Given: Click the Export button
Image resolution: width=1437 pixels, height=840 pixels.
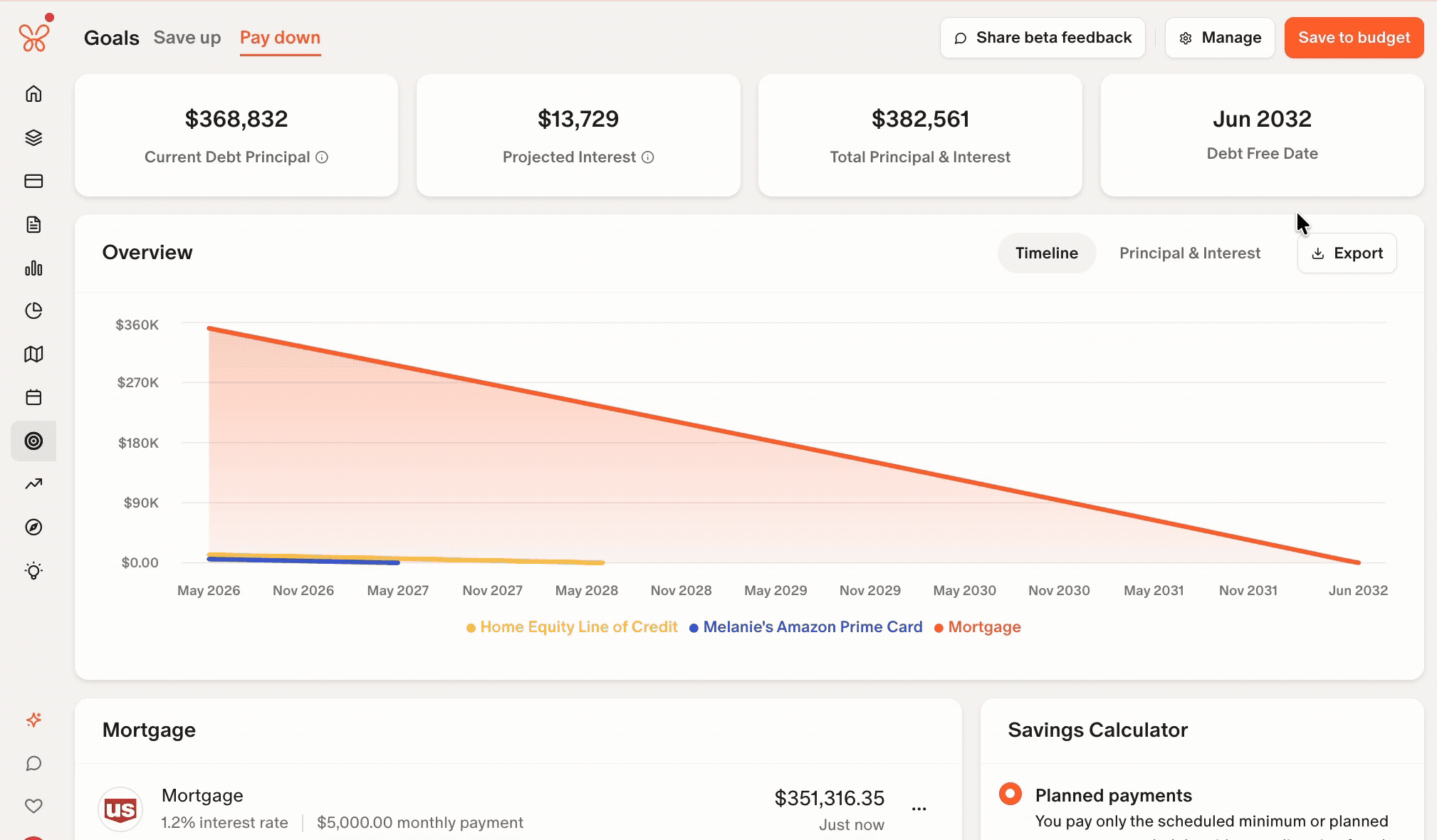Looking at the screenshot, I should 1347,253.
